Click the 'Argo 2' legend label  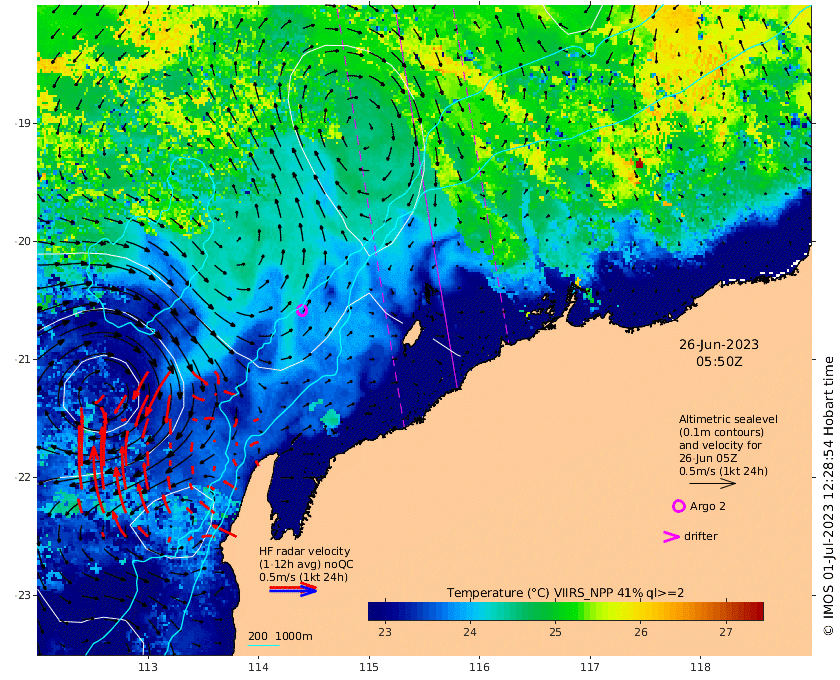(x=708, y=506)
